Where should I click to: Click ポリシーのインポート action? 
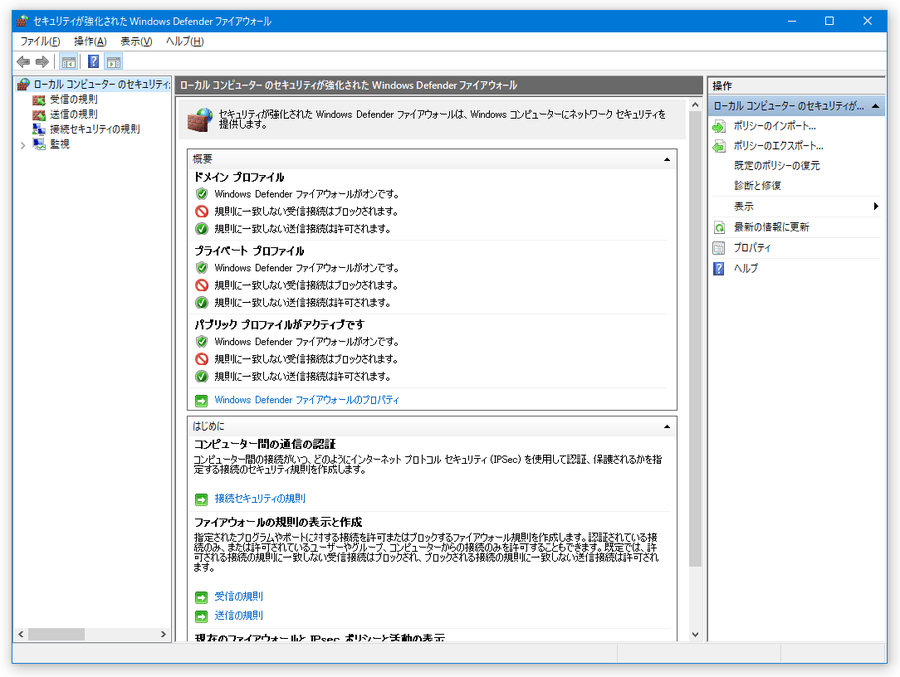tap(774, 126)
